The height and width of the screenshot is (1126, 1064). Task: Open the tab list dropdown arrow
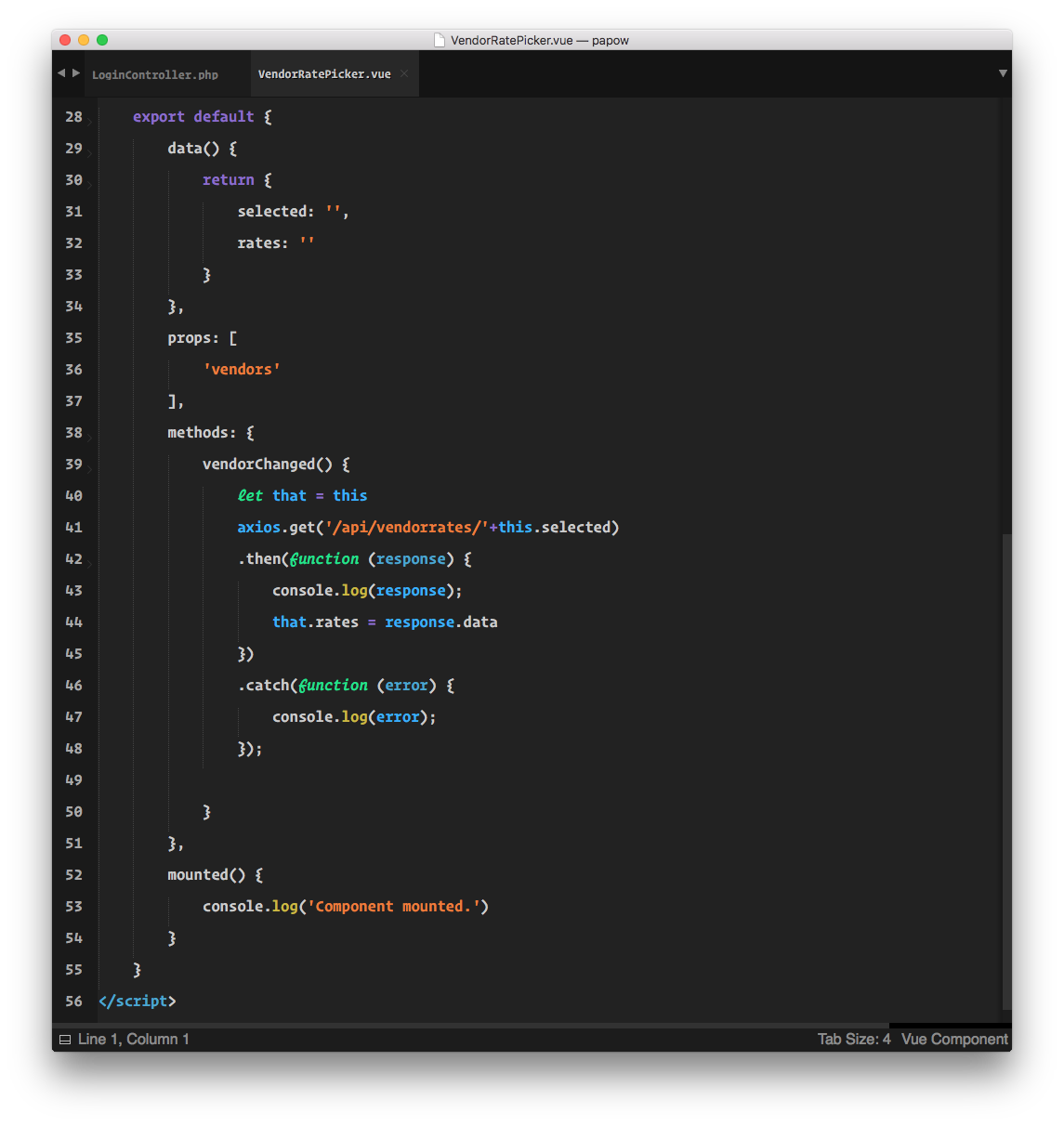tap(1003, 73)
